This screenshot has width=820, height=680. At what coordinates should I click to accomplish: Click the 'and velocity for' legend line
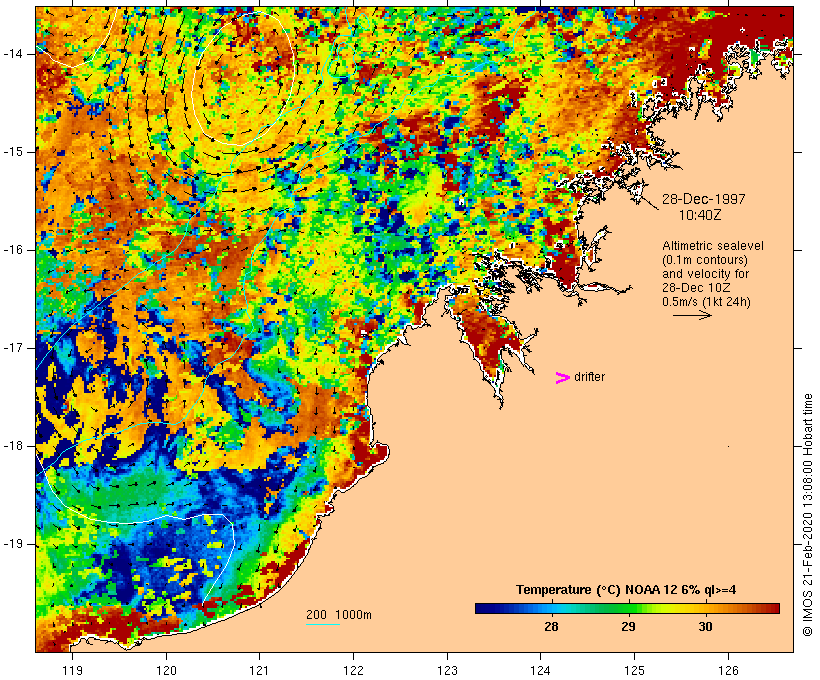tap(705, 274)
